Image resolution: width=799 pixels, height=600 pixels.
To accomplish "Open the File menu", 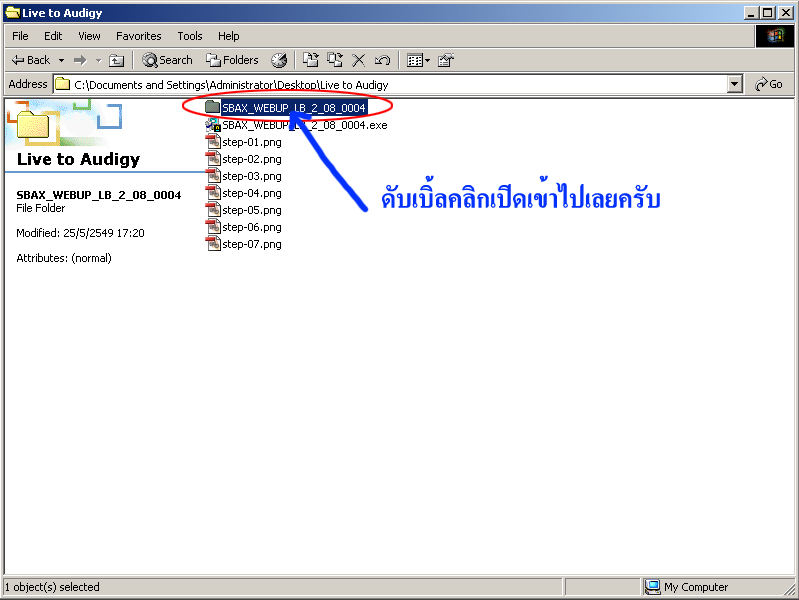I will 20,36.
